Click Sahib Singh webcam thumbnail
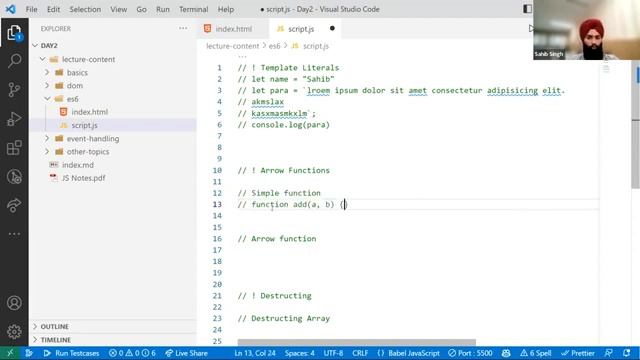 tap(587, 30)
